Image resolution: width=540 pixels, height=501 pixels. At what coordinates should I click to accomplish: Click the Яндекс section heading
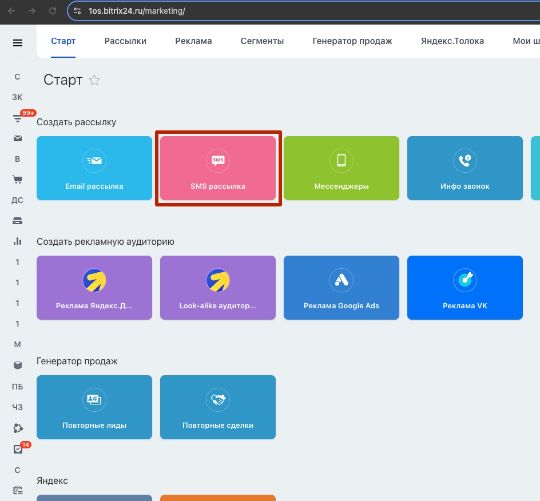coord(52,481)
